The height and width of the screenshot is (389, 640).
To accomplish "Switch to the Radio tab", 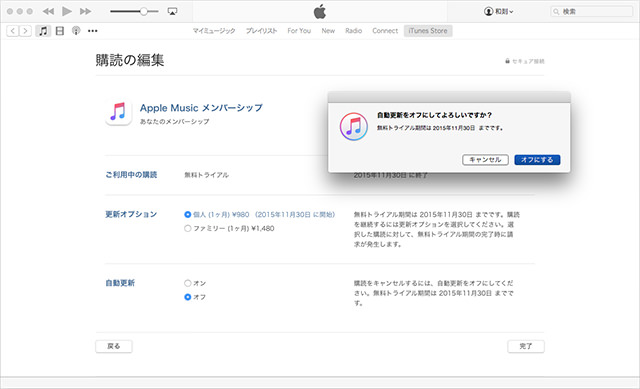I will pyautogui.click(x=353, y=31).
